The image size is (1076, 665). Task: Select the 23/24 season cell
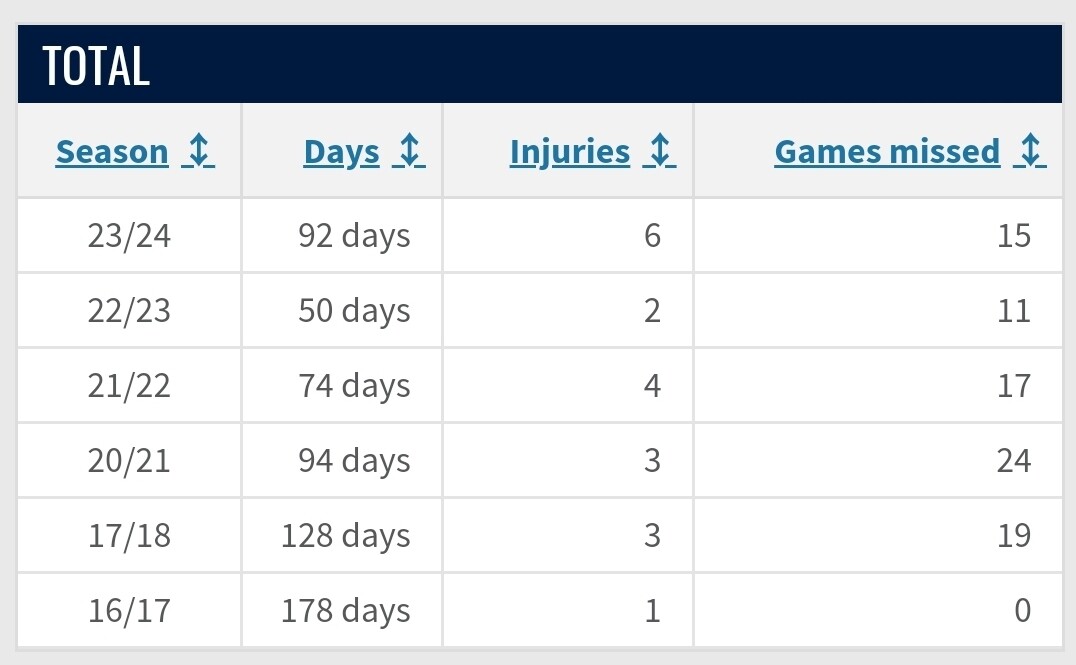pyautogui.click(x=129, y=236)
